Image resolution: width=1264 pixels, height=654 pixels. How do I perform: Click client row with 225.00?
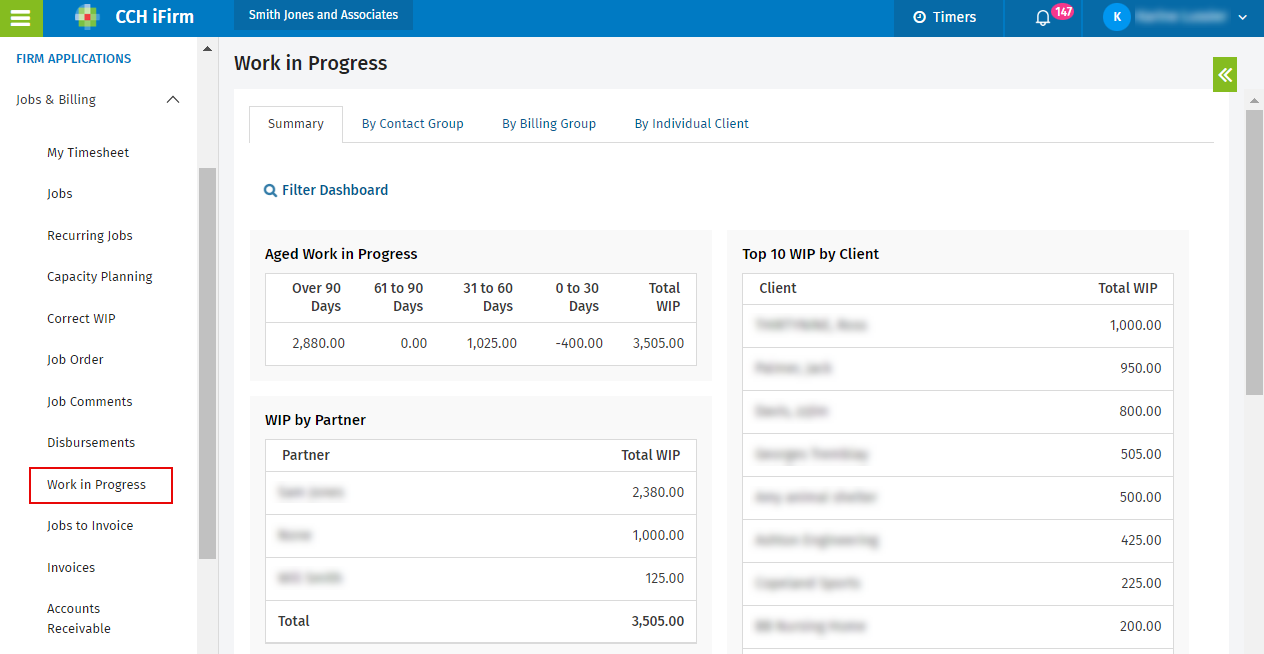point(958,584)
